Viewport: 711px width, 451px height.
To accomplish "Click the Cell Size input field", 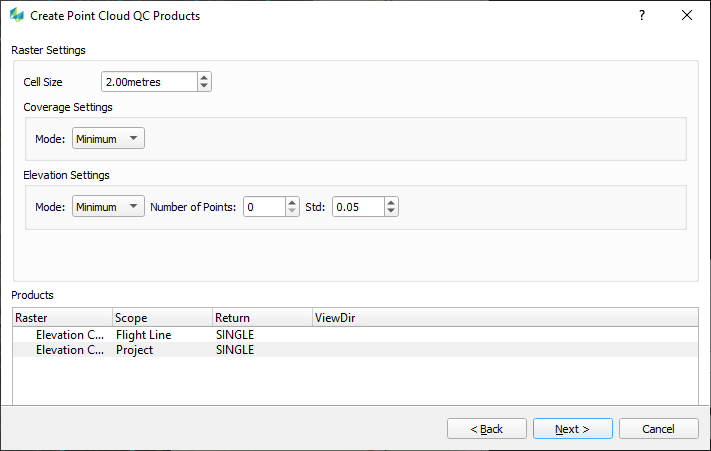I will (x=148, y=82).
